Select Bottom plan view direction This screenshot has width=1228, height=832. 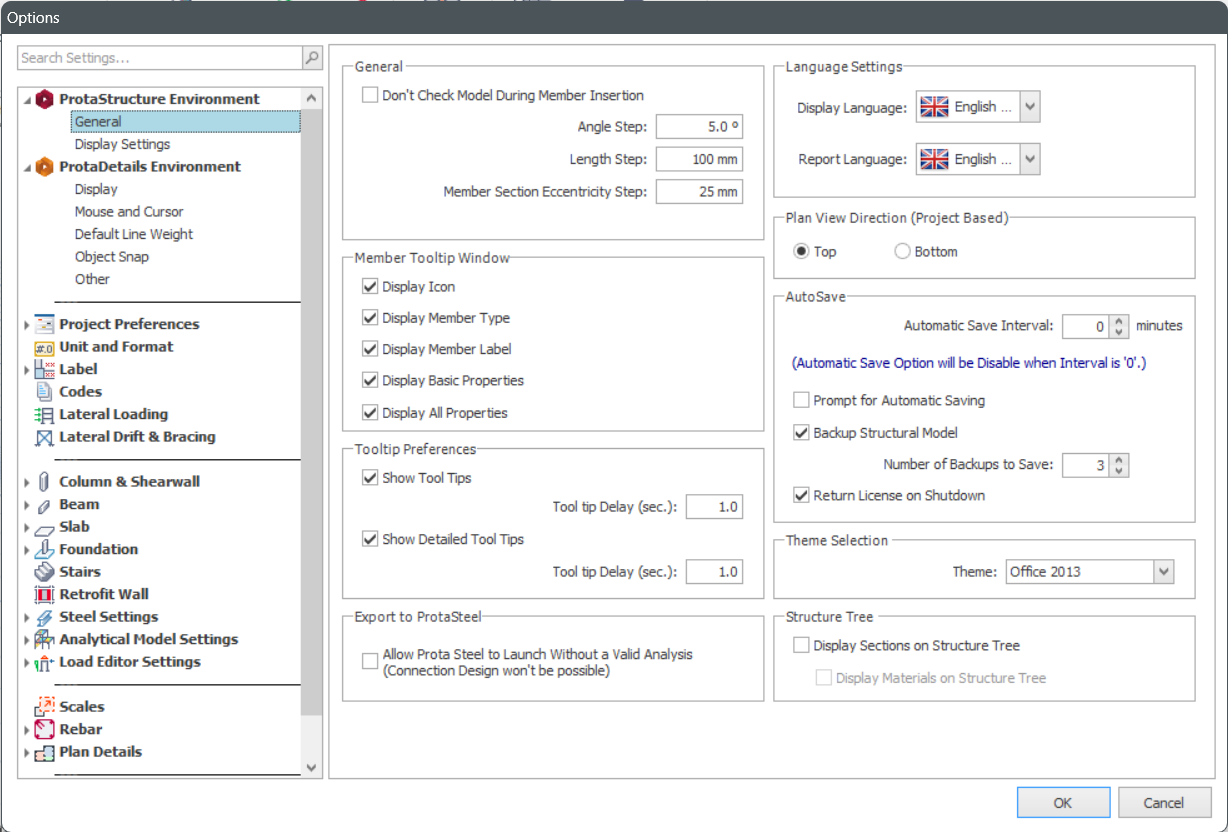coord(902,252)
